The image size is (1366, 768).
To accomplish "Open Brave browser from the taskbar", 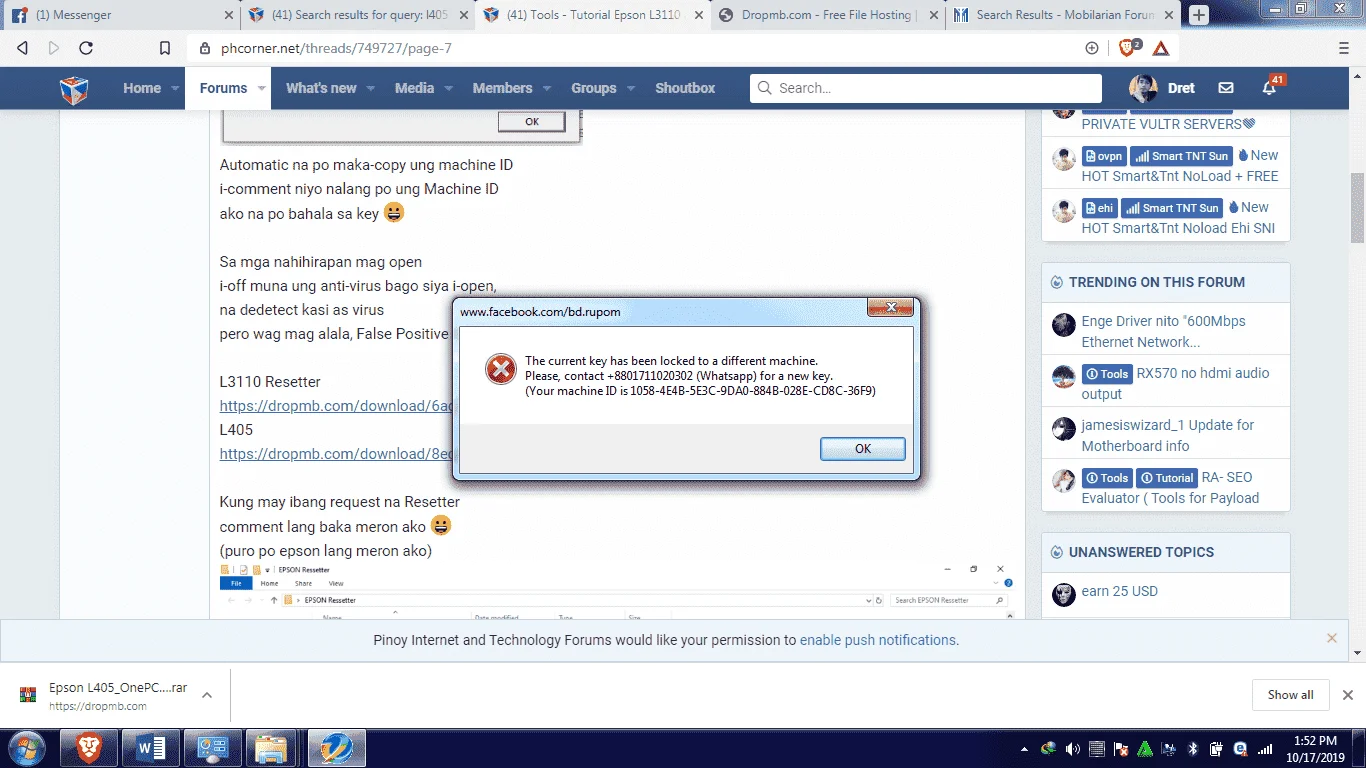I will [x=90, y=748].
